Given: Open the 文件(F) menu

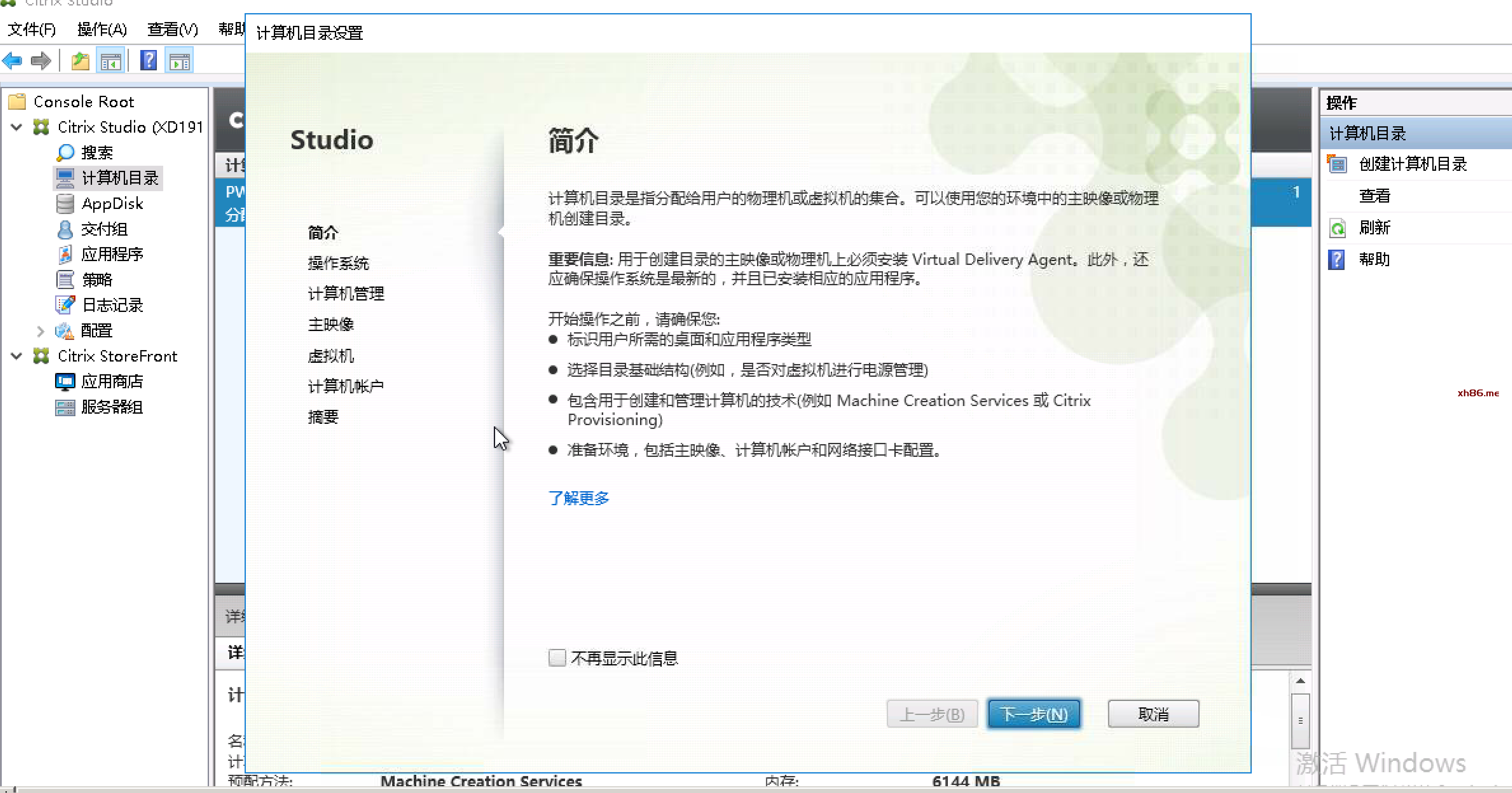Looking at the screenshot, I should (x=32, y=29).
